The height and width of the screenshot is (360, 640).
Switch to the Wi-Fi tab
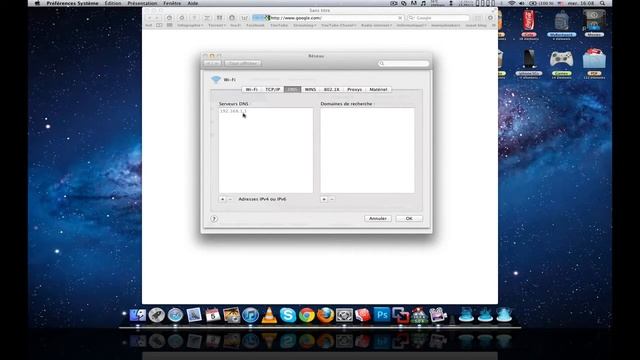click(251, 89)
